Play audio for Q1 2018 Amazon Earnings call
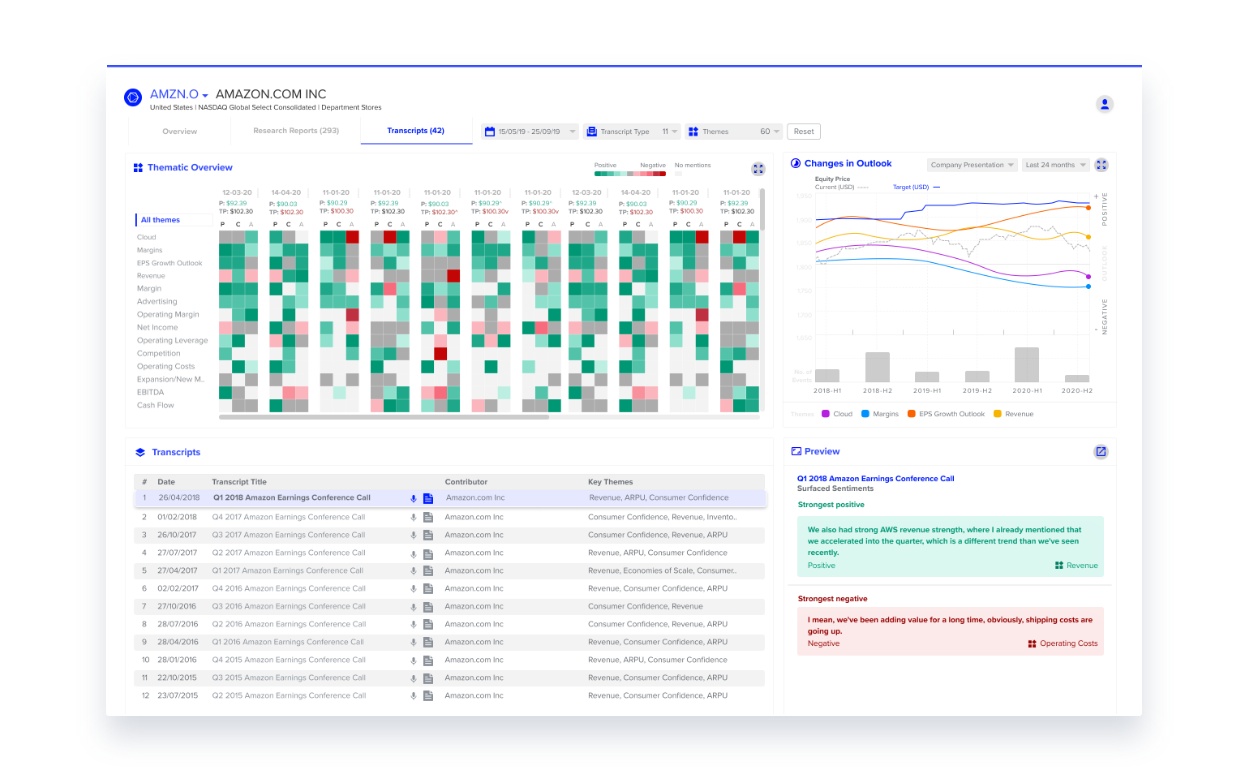The width and height of the screenshot is (1248, 782). 413,498
